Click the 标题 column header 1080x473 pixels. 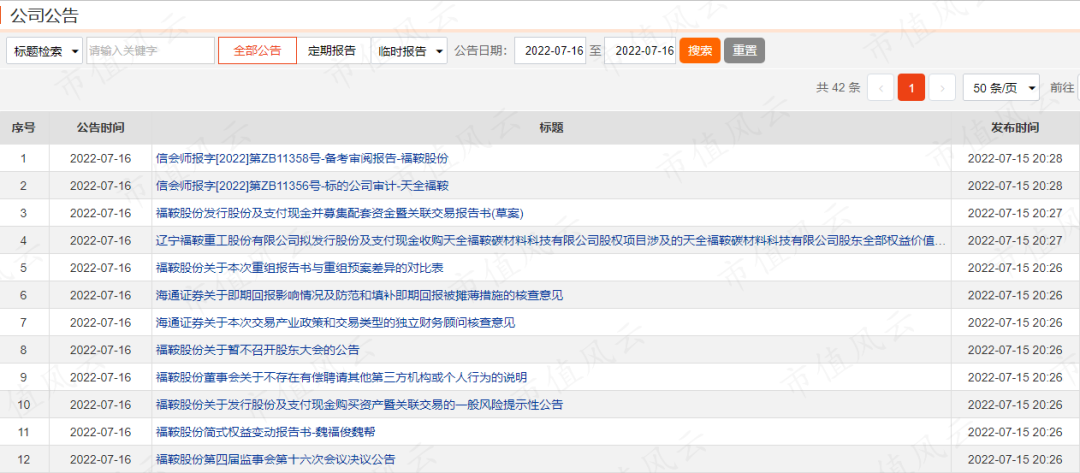click(552, 128)
